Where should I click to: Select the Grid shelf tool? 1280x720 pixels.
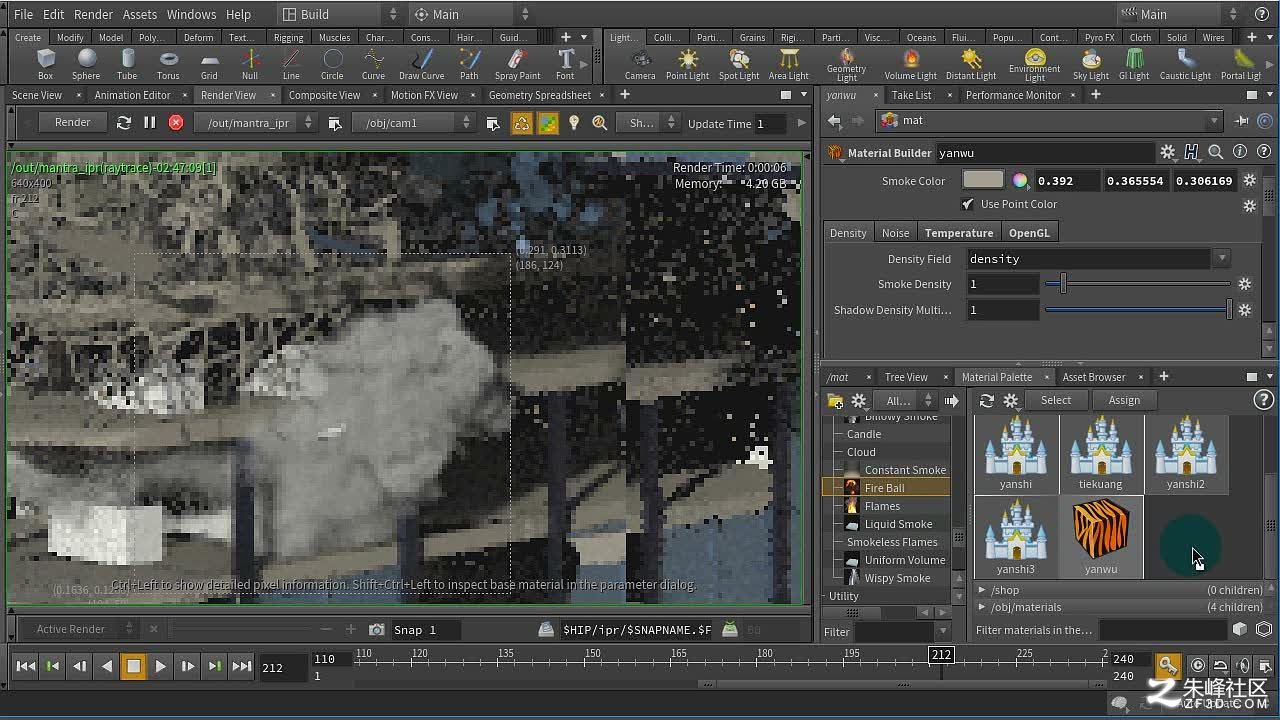click(x=209, y=64)
